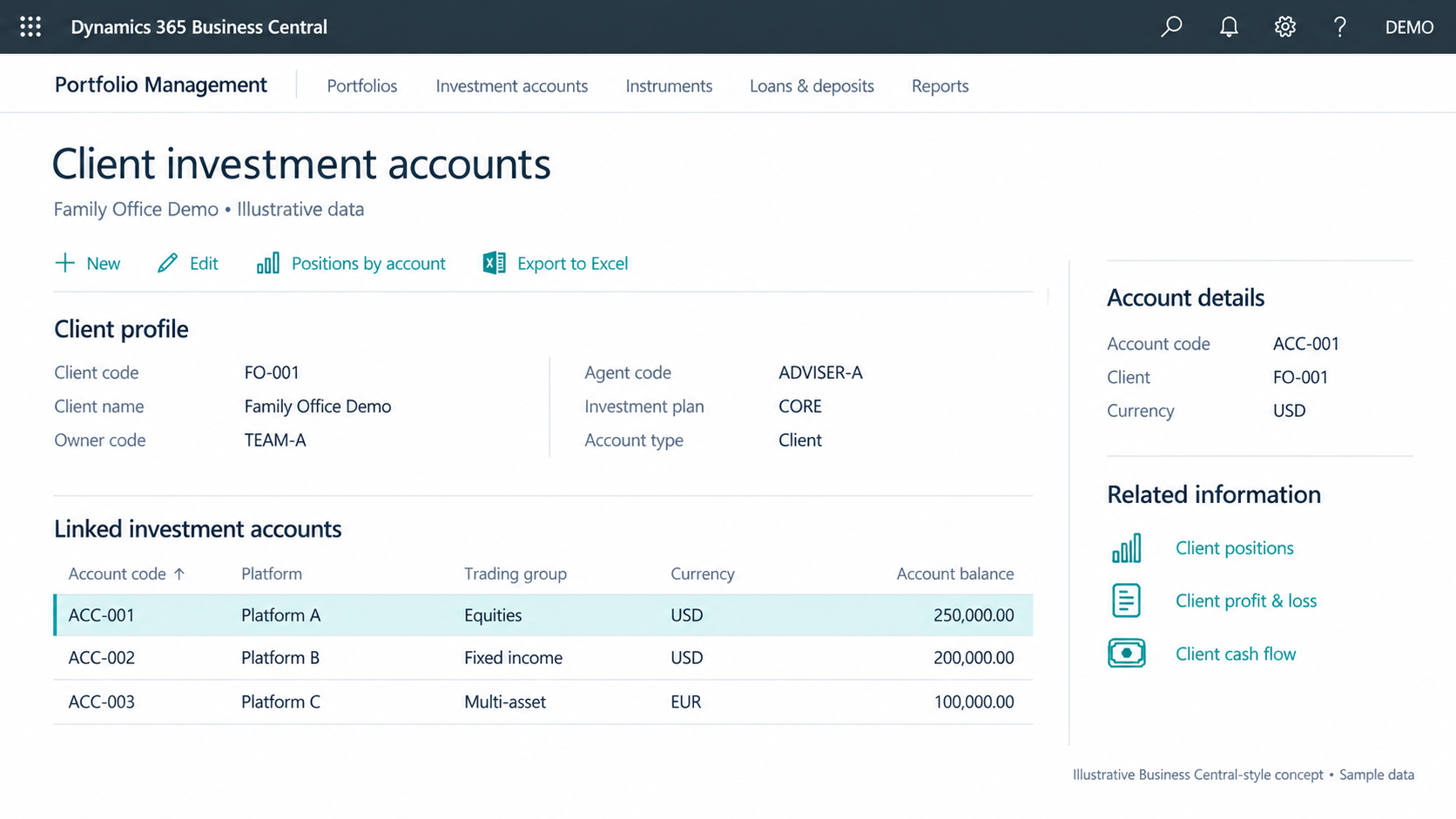Select the ACC-003 account code cell
Viewport: 1456px width, 819px height.
[x=102, y=702]
